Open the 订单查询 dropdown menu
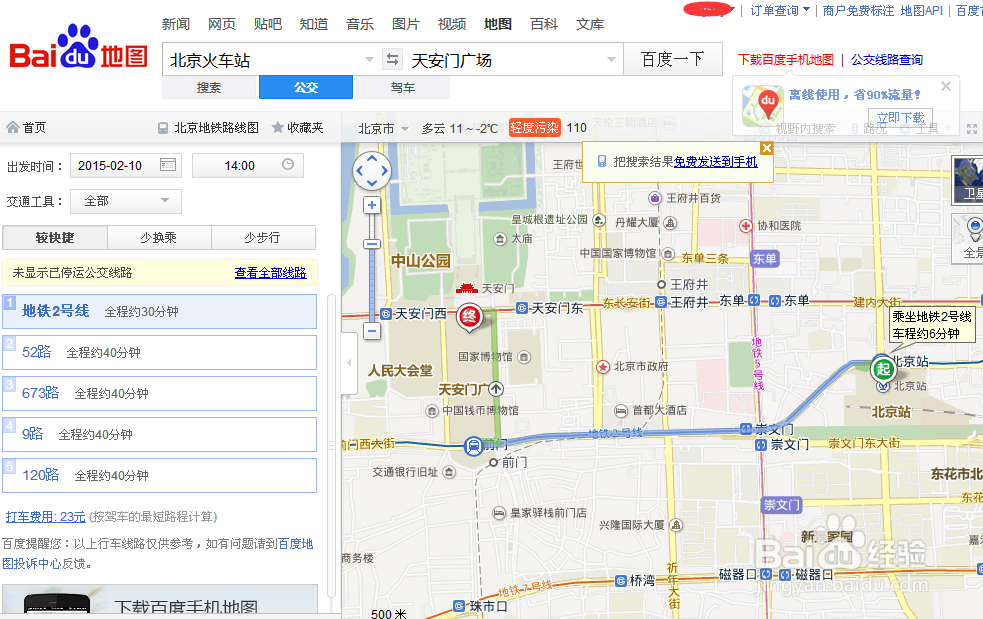Image resolution: width=983 pixels, height=619 pixels. (x=780, y=11)
